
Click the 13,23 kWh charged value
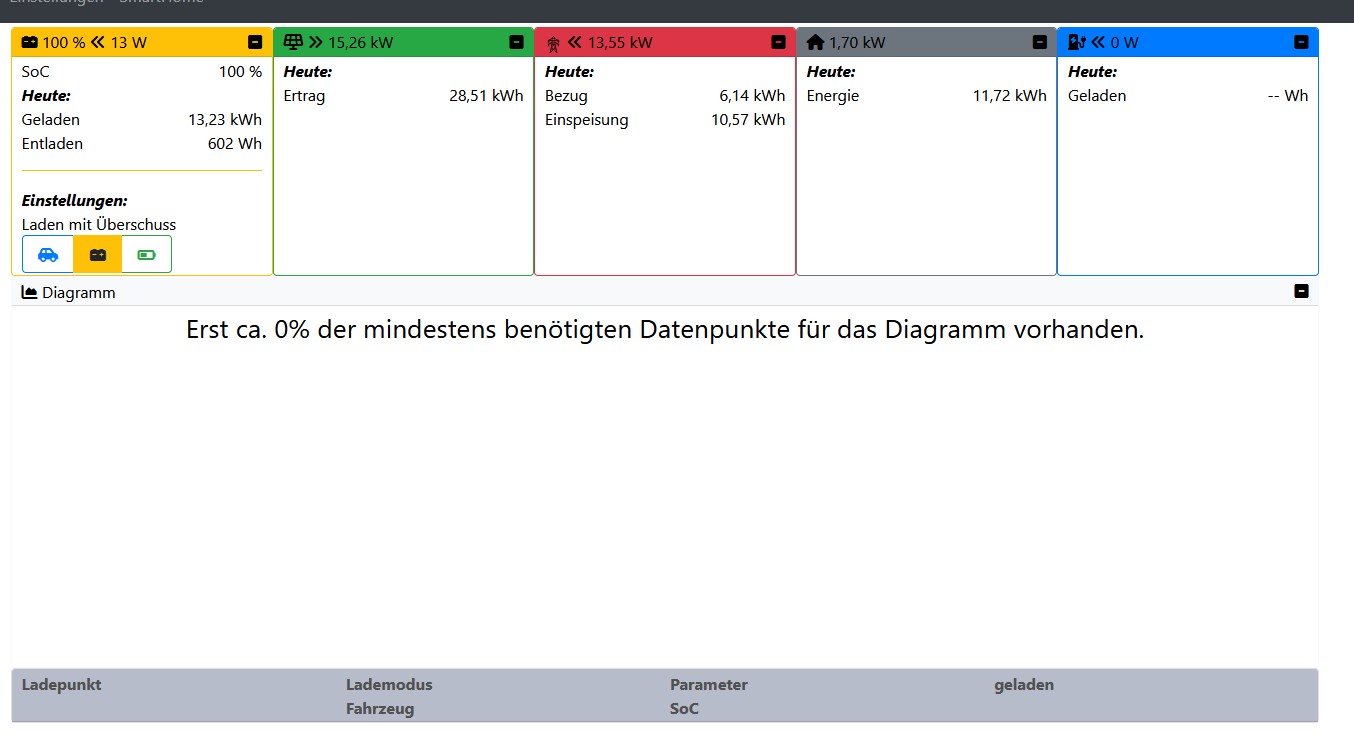tap(225, 120)
